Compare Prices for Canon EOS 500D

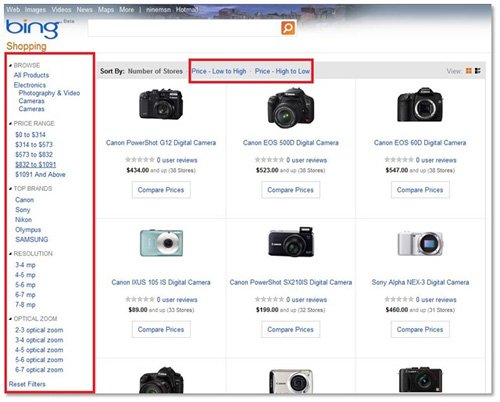pos(290,190)
